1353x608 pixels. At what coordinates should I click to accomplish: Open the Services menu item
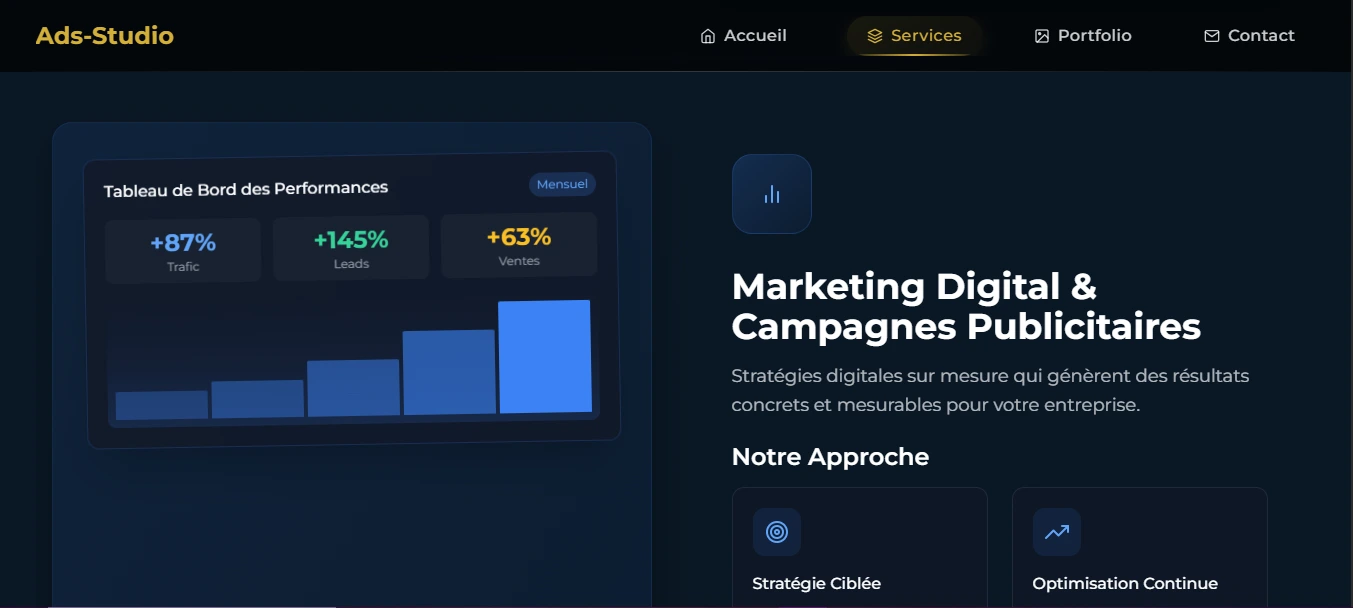pos(926,35)
